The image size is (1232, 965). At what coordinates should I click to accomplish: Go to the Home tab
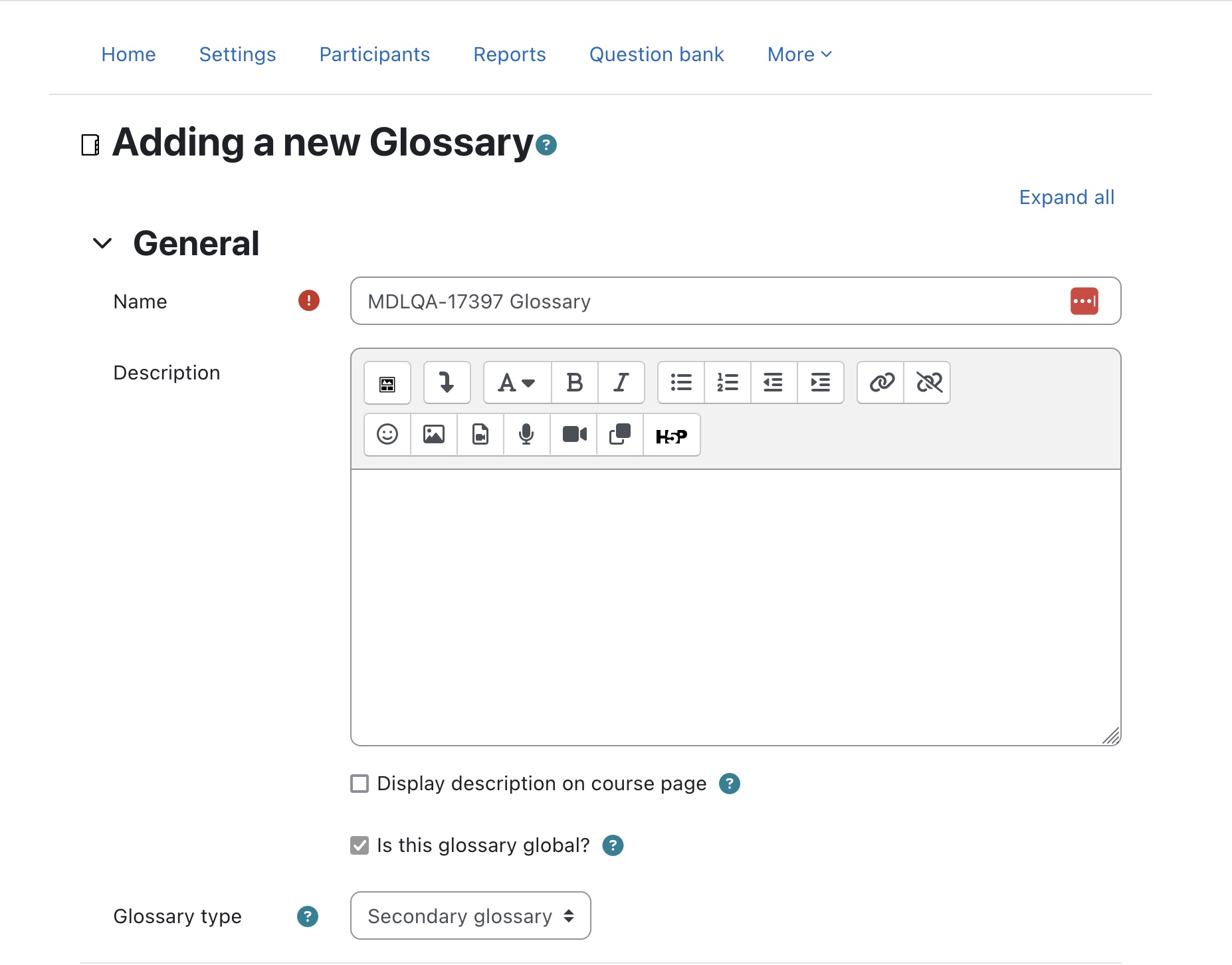tap(128, 54)
